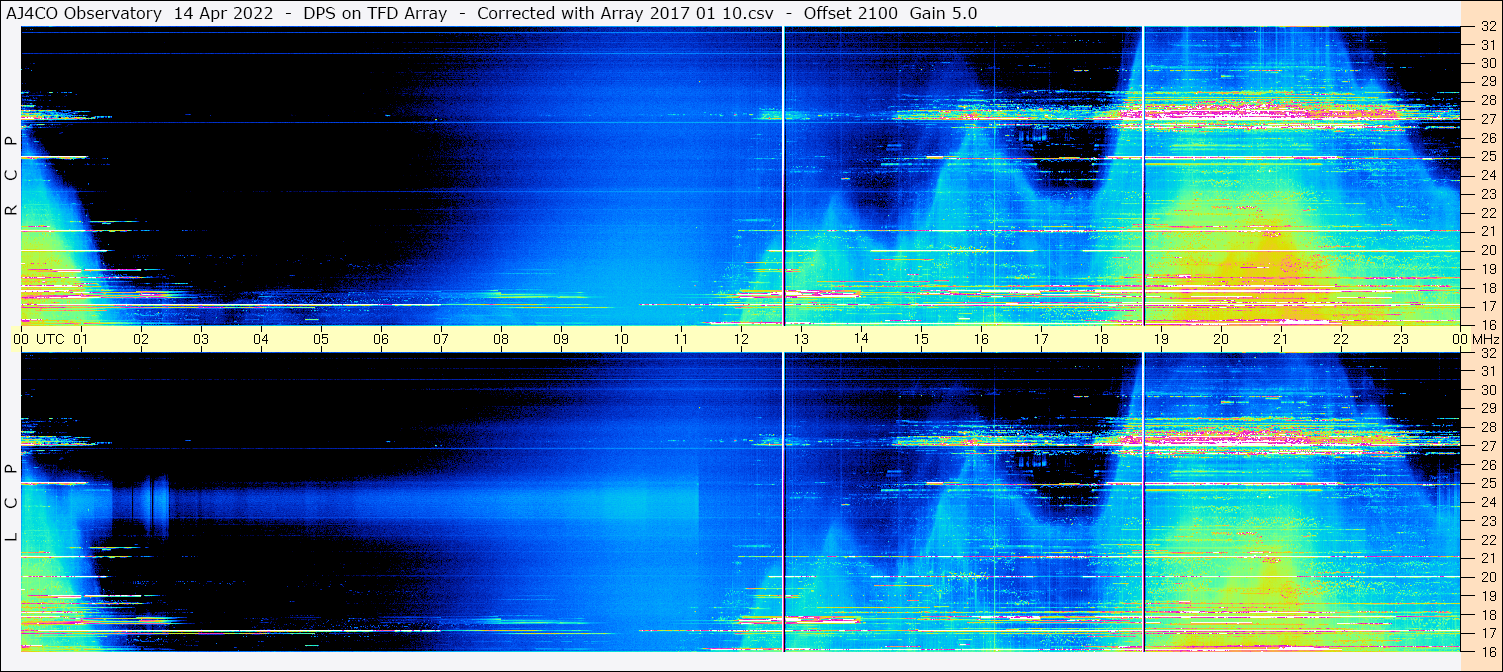Click the Gain 5.0 text in header
The image size is (1503, 672).
point(943,13)
